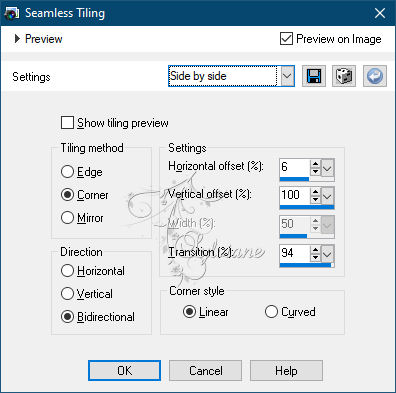Image resolution: width=396 pixels, height=393 pixels.
Task: Open Transition slider dropdown arrow
Action: (x=327, y=254)
